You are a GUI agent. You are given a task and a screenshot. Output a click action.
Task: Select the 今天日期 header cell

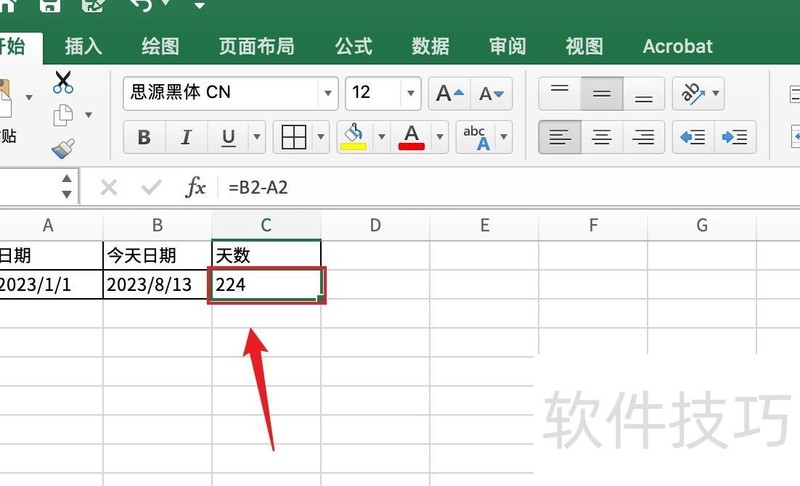click(157, 255)
